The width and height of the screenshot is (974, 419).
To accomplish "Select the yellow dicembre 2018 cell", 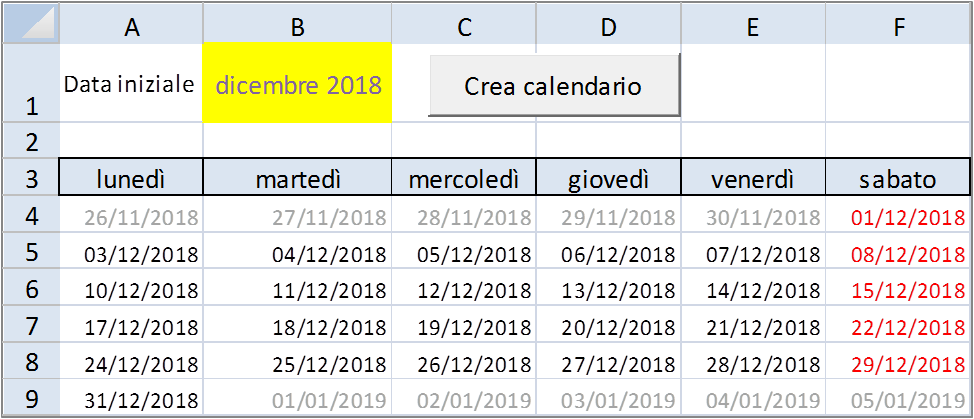I will pos(297,85).
